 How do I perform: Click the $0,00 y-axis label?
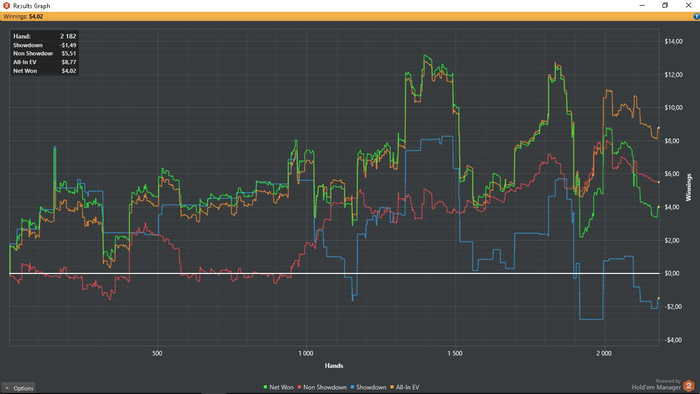(672, 273)
